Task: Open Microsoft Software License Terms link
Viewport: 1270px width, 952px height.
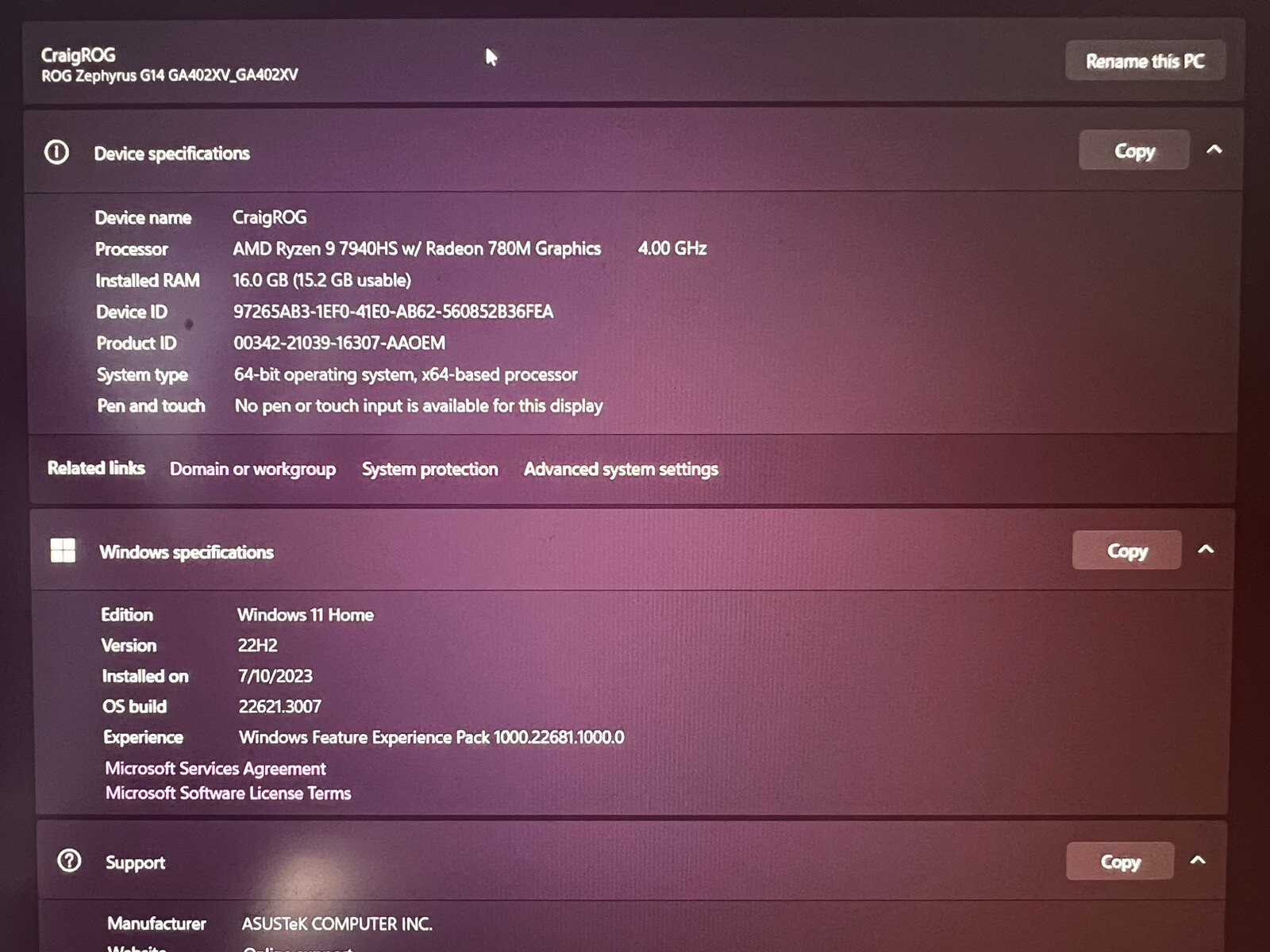Action: click(x=228, y=793)
